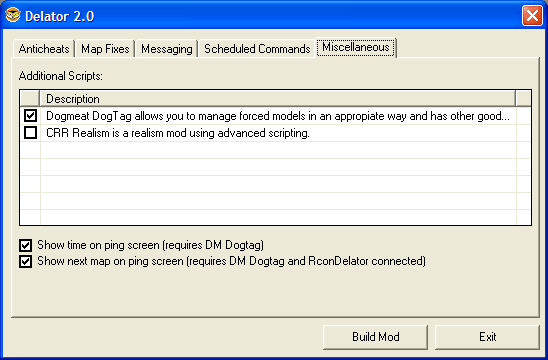Close the Delator 2.0 window
This screenshot has width=548, height=360.
532,16
